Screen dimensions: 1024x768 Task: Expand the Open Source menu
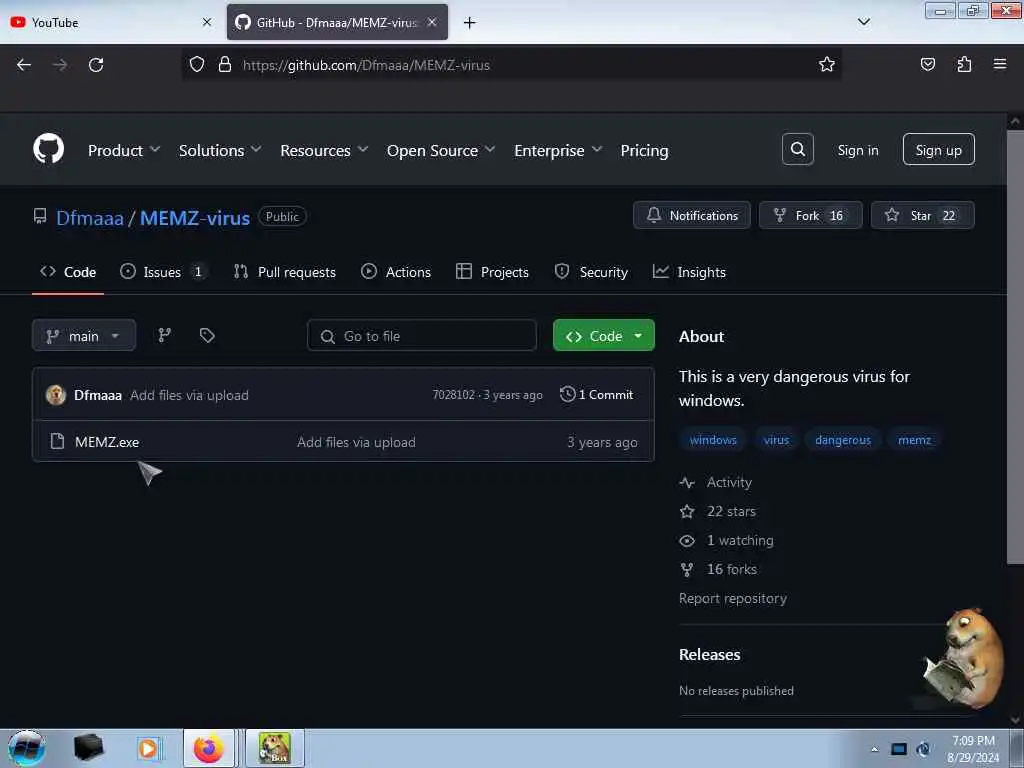click(441, 150)
